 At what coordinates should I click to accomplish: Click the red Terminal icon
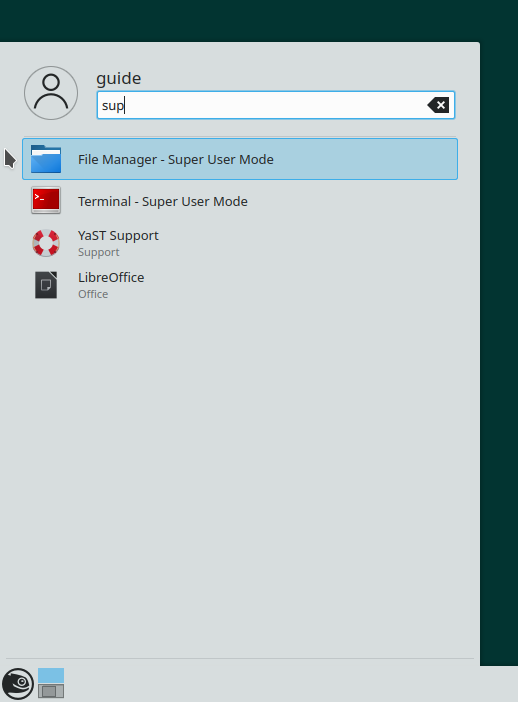[x=46, y=200]
